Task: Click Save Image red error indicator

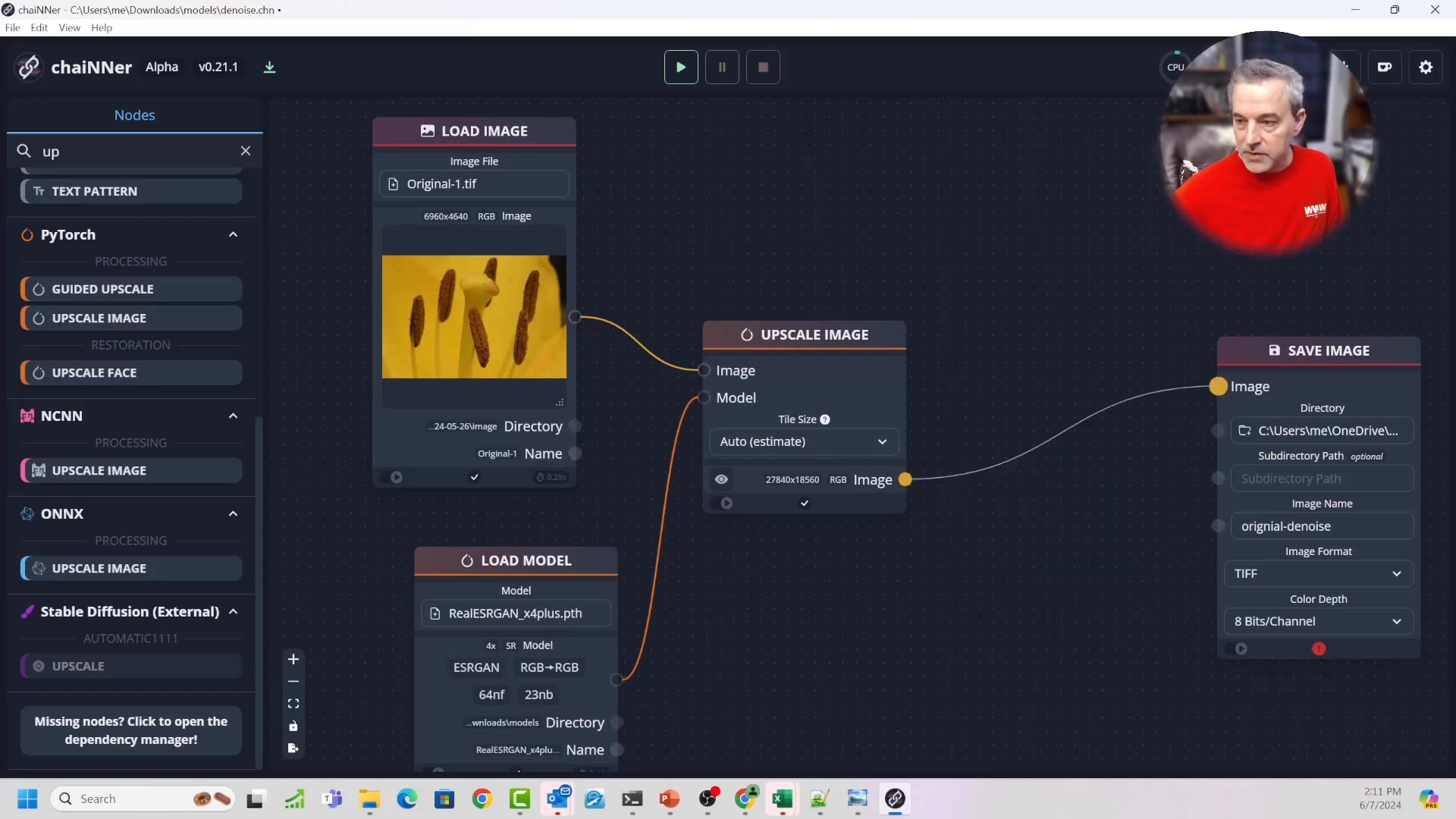Action: pyautogui.click(x=1319, y=648)
